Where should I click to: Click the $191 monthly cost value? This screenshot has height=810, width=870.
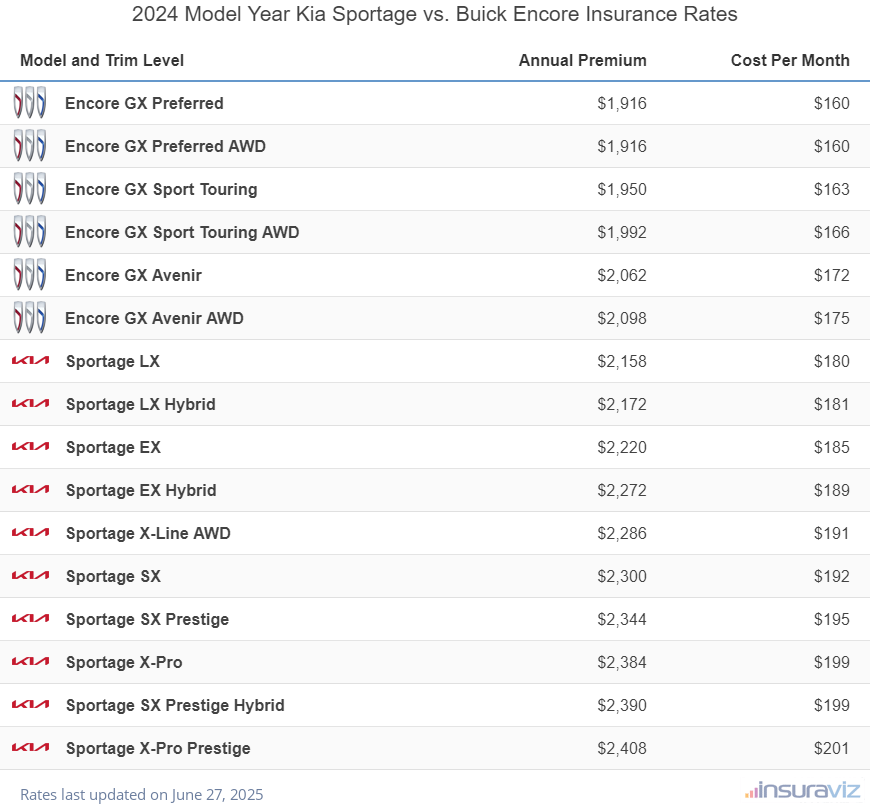(x=832, y=533)
